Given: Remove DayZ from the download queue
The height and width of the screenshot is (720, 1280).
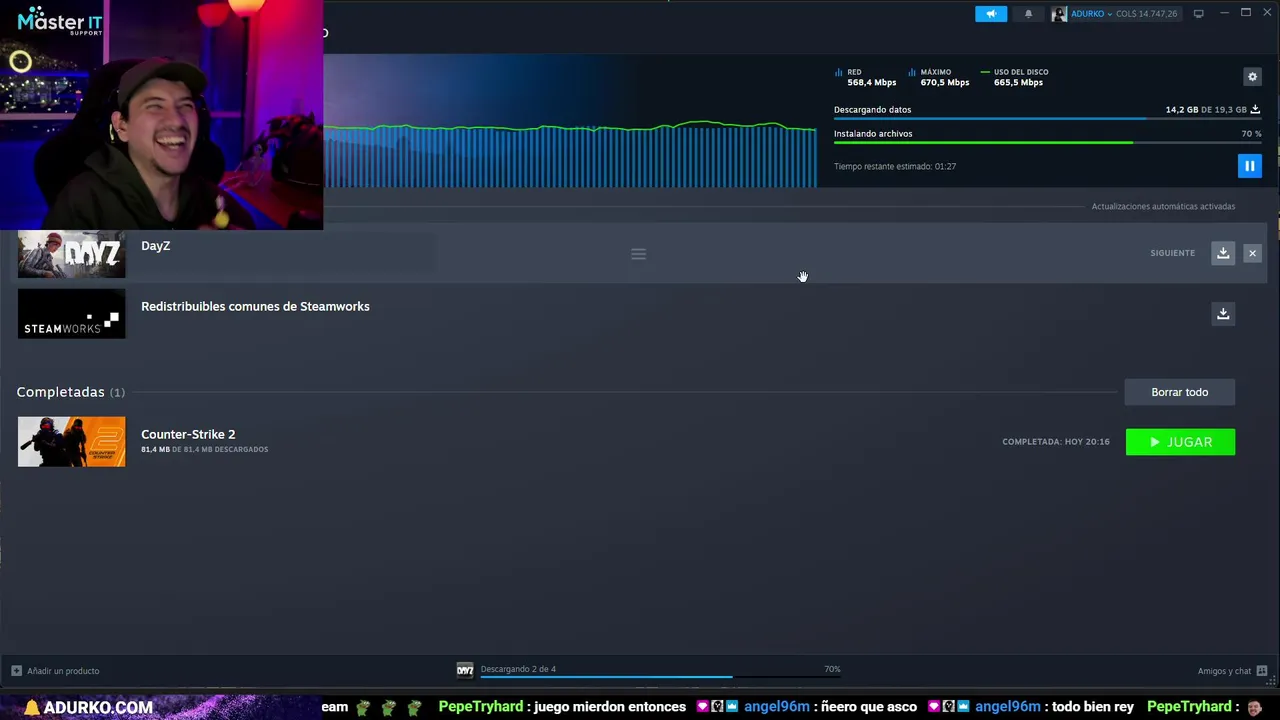Looking at the screenshot, I should [x=1252, y=253].
